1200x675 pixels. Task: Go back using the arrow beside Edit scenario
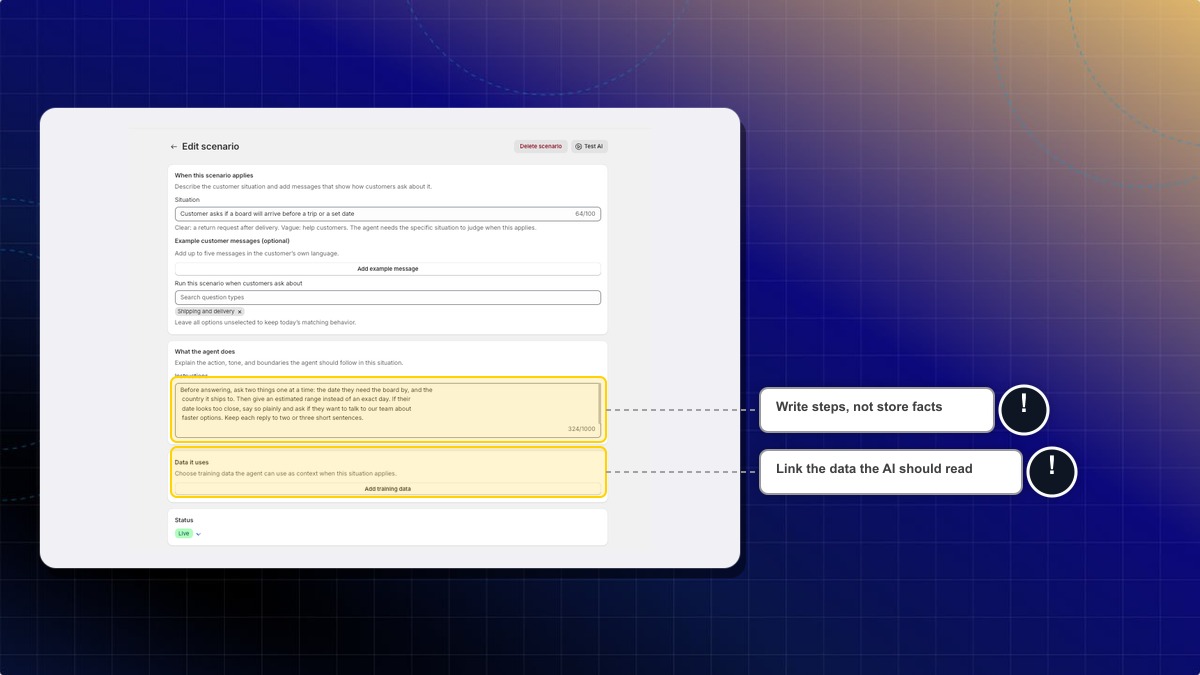click(174, 146)
